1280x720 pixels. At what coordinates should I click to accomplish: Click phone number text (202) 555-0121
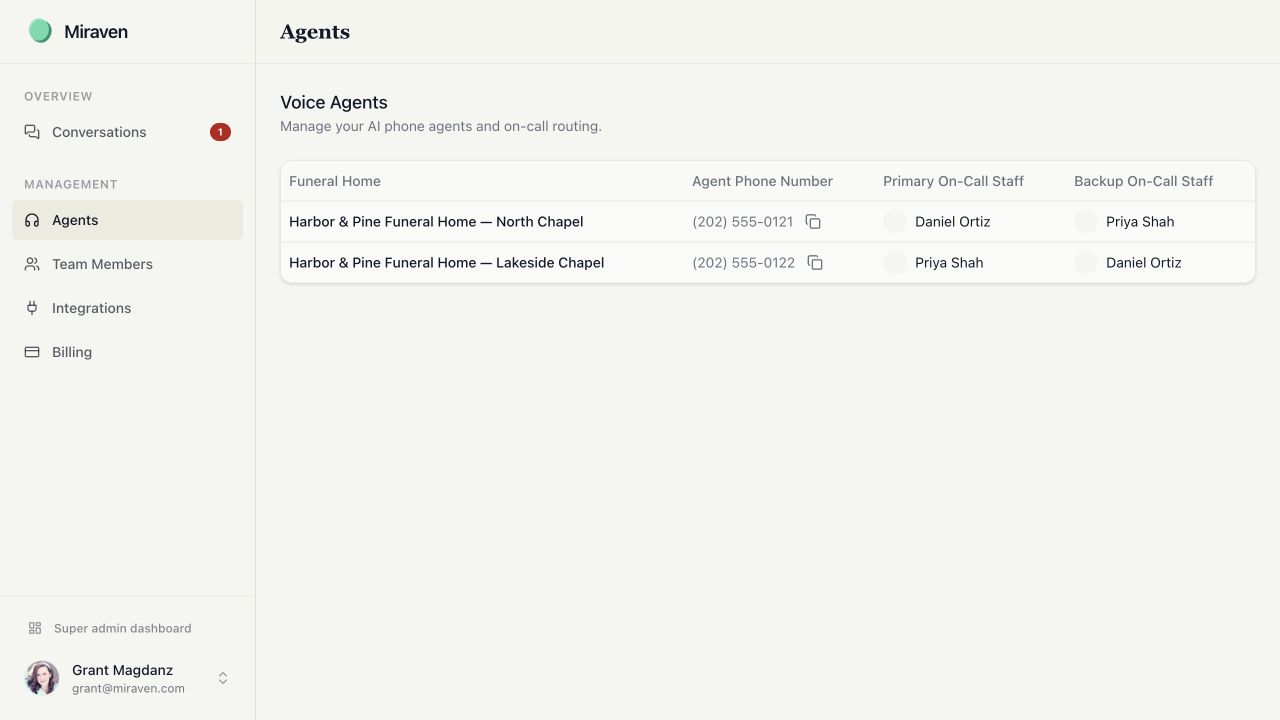pyautogui.click(x=742, y=222)
